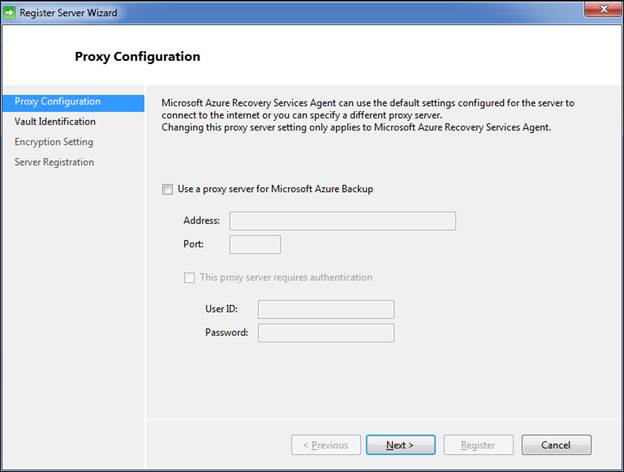
Task: Focus the User ID text box
Action: [326, 309]
